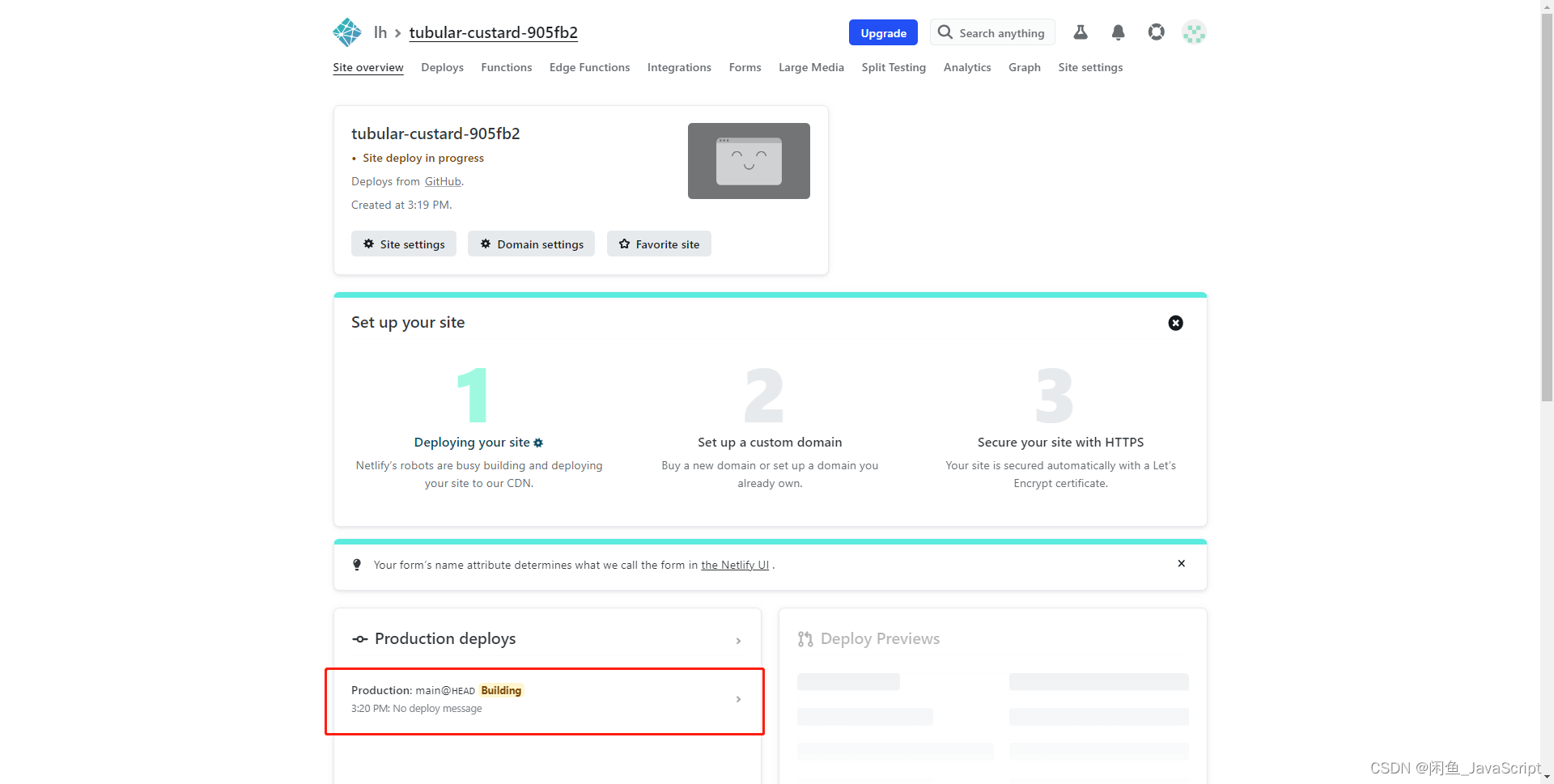Click the site preview thumbnail
1554x784 pixels.
[749, 161]
